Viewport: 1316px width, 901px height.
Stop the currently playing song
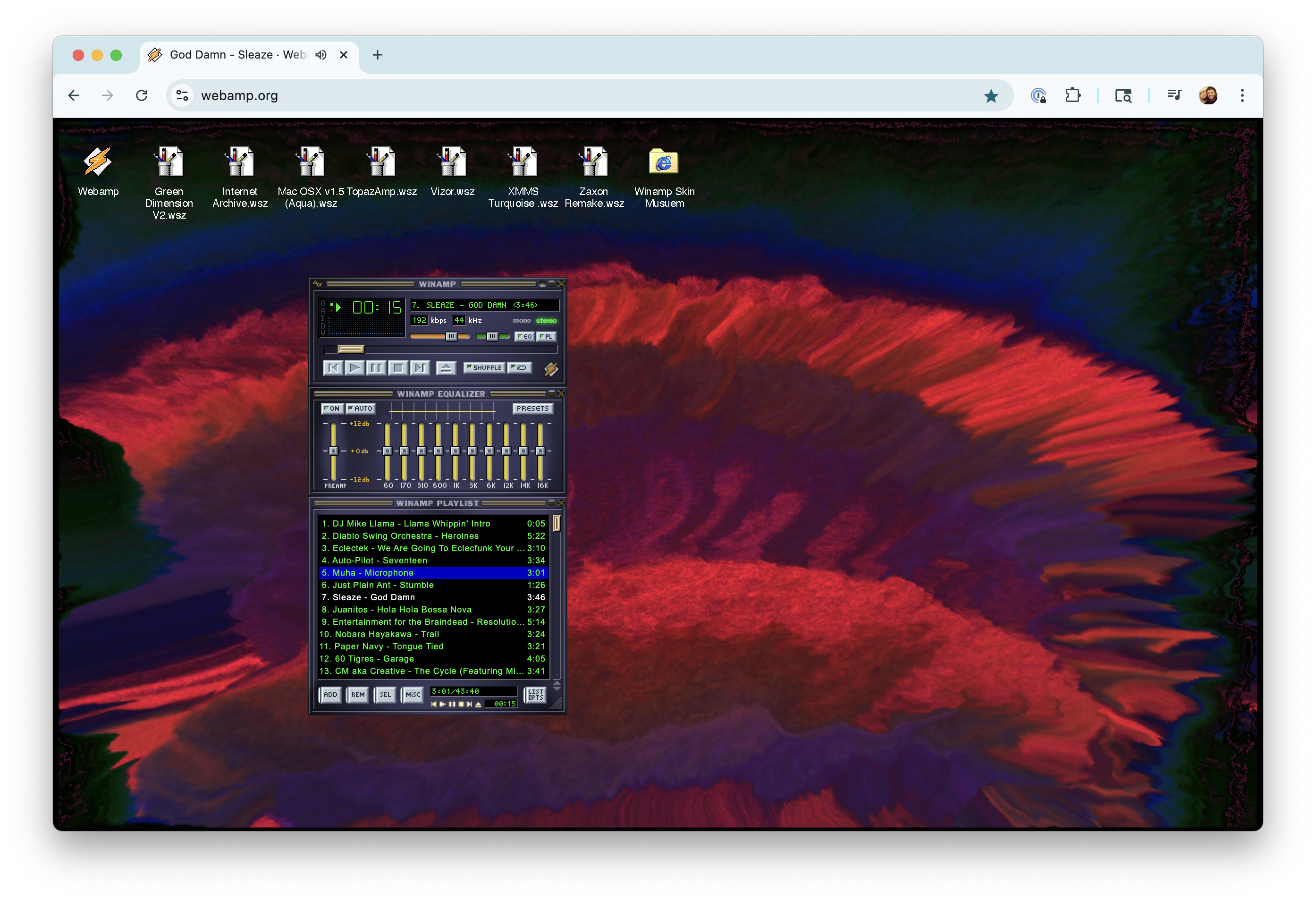(x=398, y=368)
